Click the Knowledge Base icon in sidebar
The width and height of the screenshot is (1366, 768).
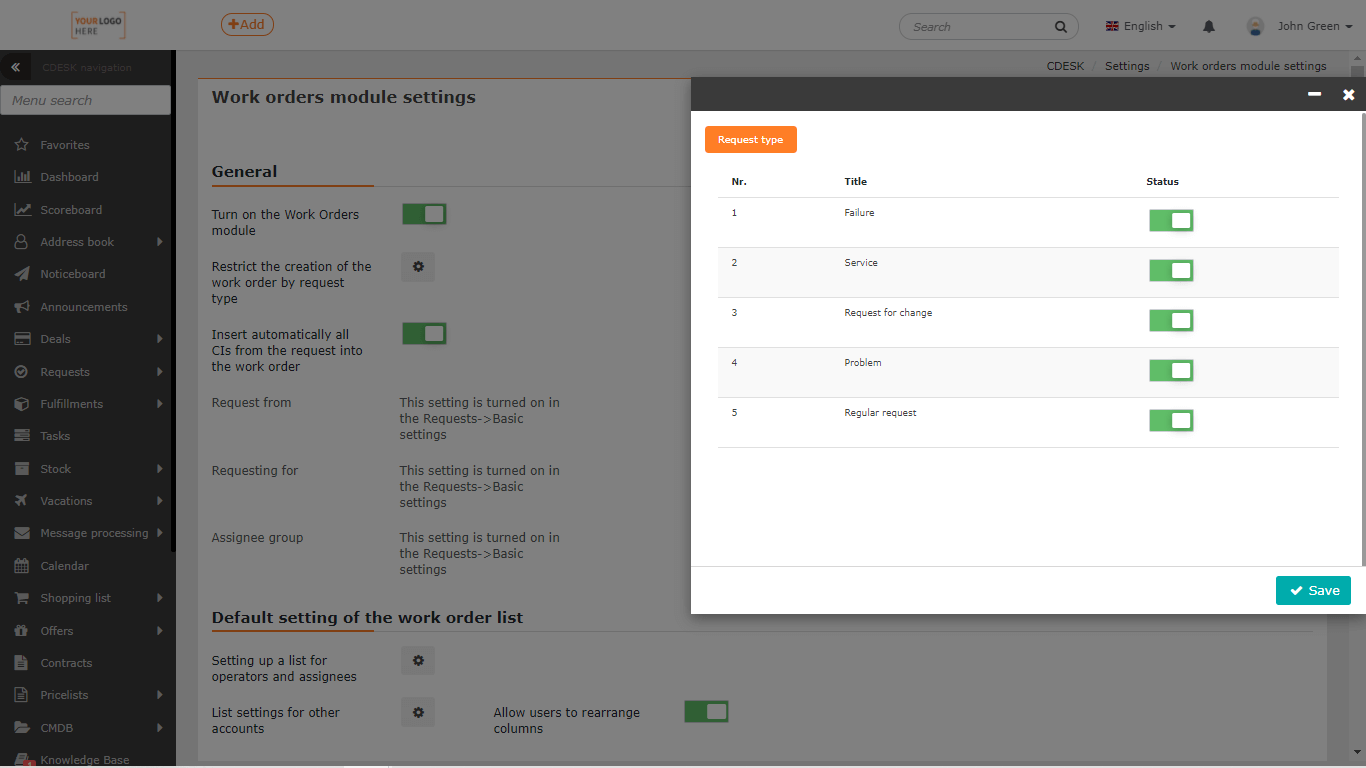(21, 760)
